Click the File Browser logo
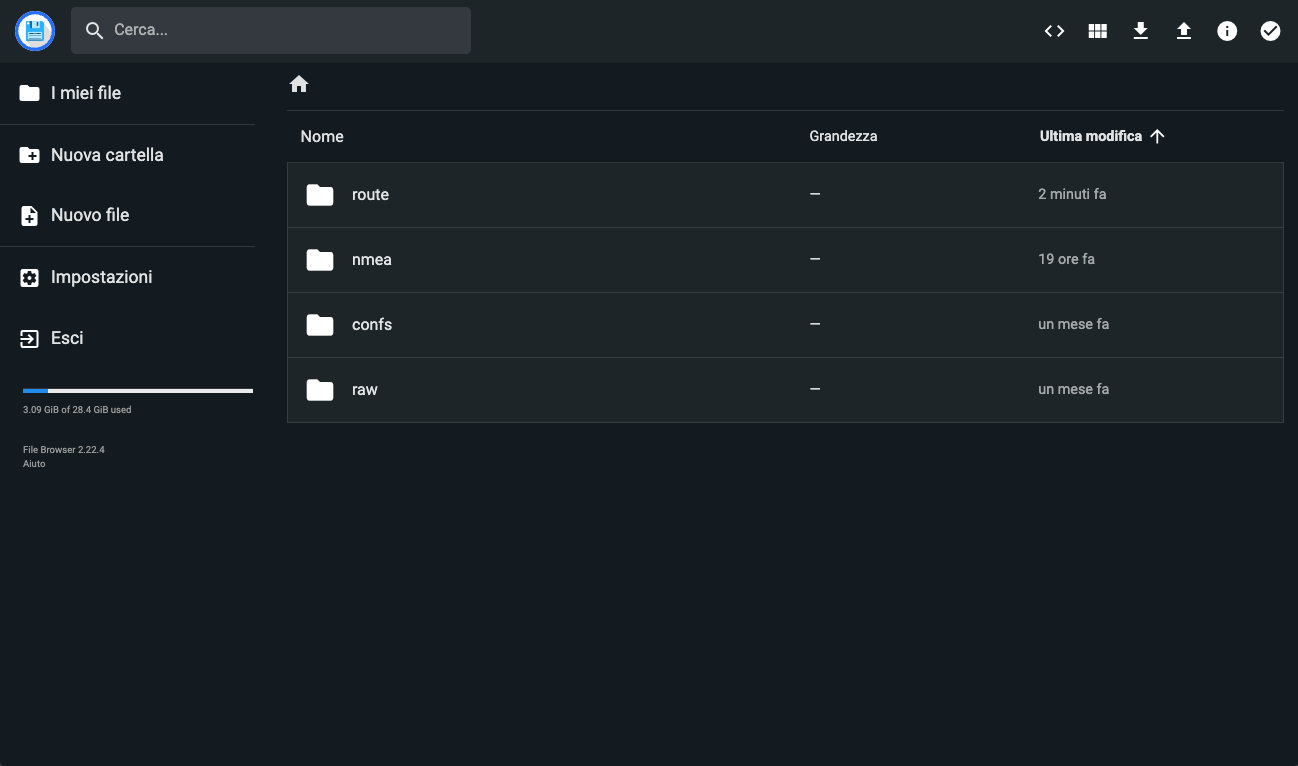This screenshot has height=766, width=1298. point(35,31)
